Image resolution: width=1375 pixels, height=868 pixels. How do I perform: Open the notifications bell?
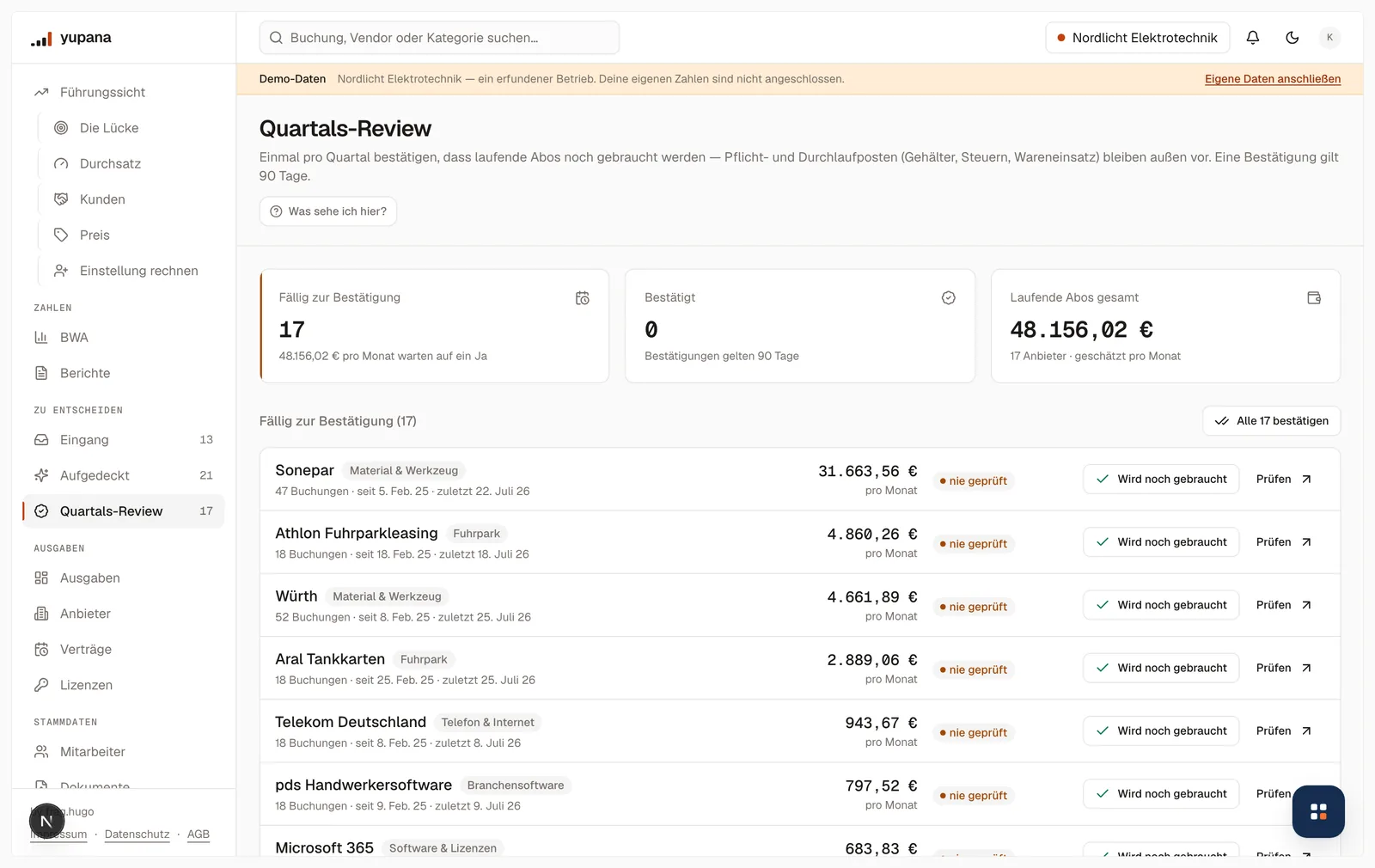point(1253,38)
